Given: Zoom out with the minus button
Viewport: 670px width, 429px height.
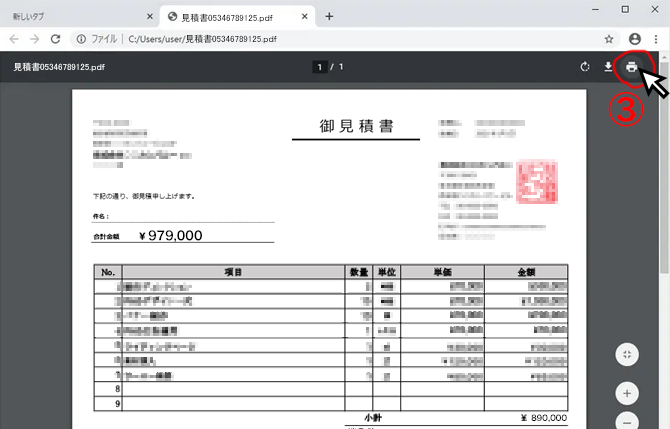Looking at the screenshot, I should coord(626,421).
